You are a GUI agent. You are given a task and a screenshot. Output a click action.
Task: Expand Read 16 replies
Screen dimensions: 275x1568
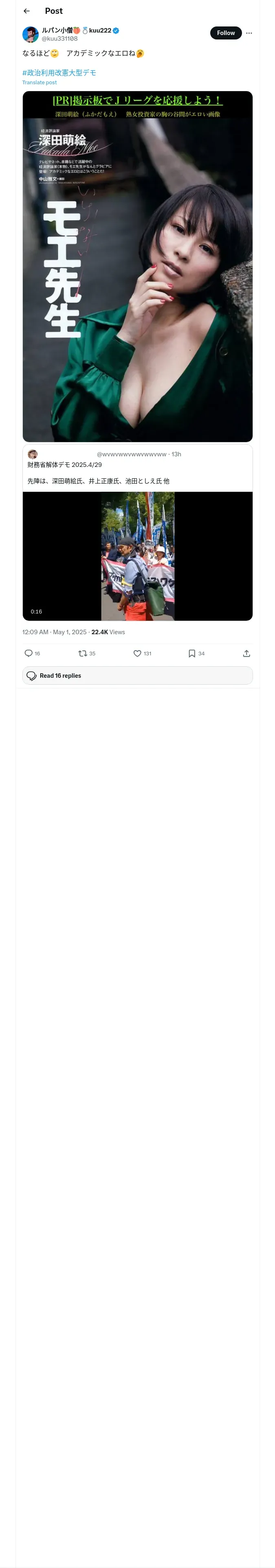pyautogui.click(x=137, y=675)
